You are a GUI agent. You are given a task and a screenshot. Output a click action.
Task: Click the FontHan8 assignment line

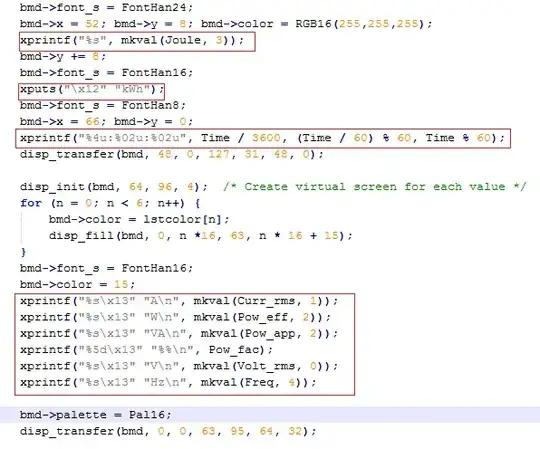click(103, 105)
